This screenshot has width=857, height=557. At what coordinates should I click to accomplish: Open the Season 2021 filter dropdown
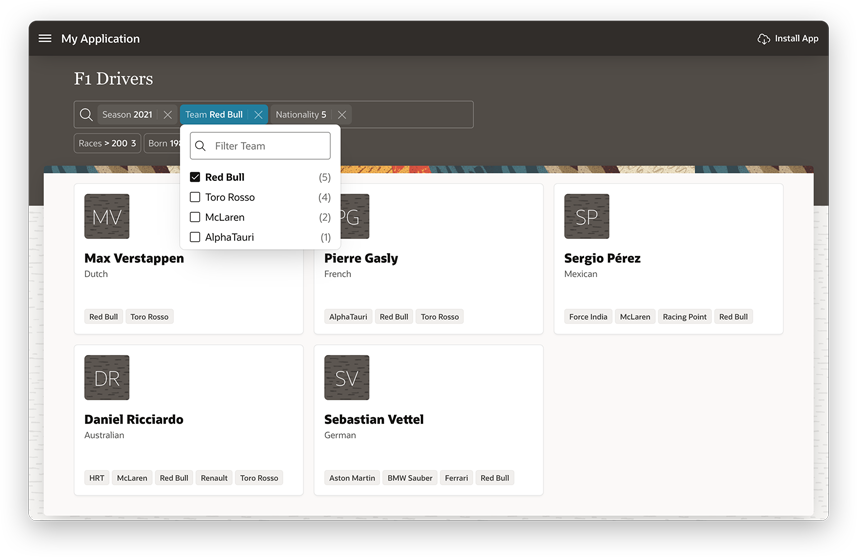point(127,115)
